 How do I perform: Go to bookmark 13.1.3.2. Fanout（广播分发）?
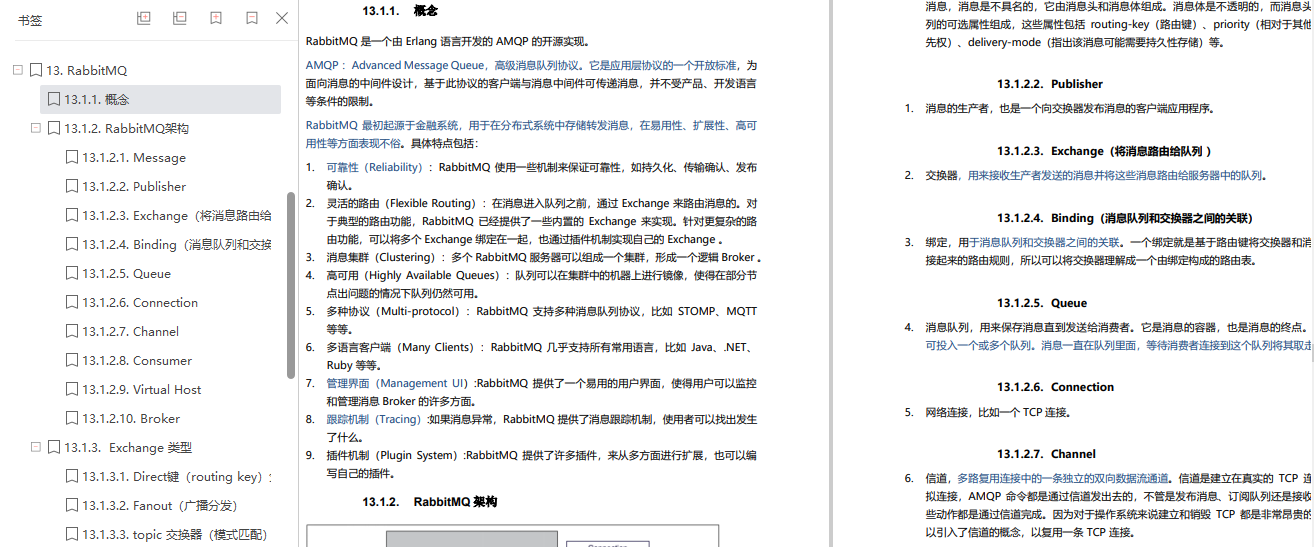tap(160, 505)
